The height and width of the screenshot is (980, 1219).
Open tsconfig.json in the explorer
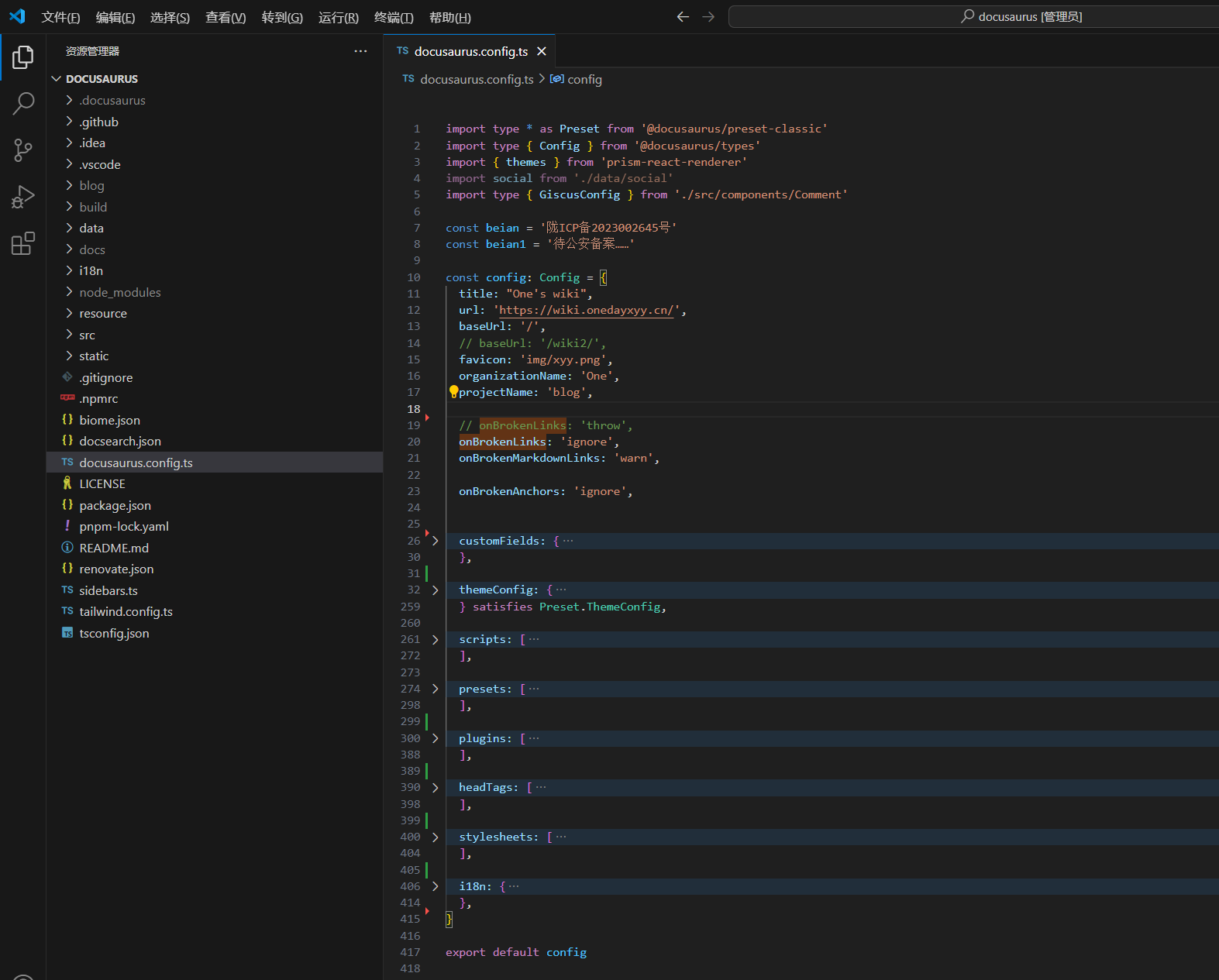tap(215, 633)
